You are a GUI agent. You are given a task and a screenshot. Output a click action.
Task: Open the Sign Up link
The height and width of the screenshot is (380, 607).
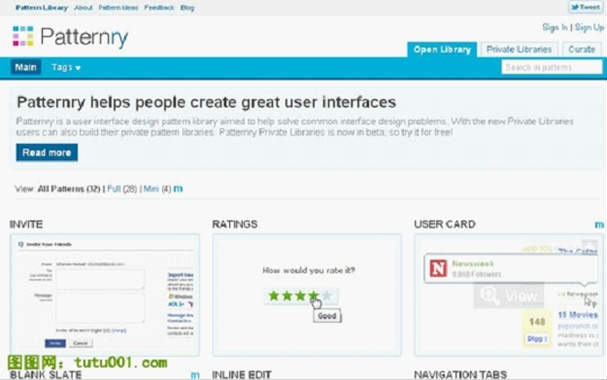(589, 27)
